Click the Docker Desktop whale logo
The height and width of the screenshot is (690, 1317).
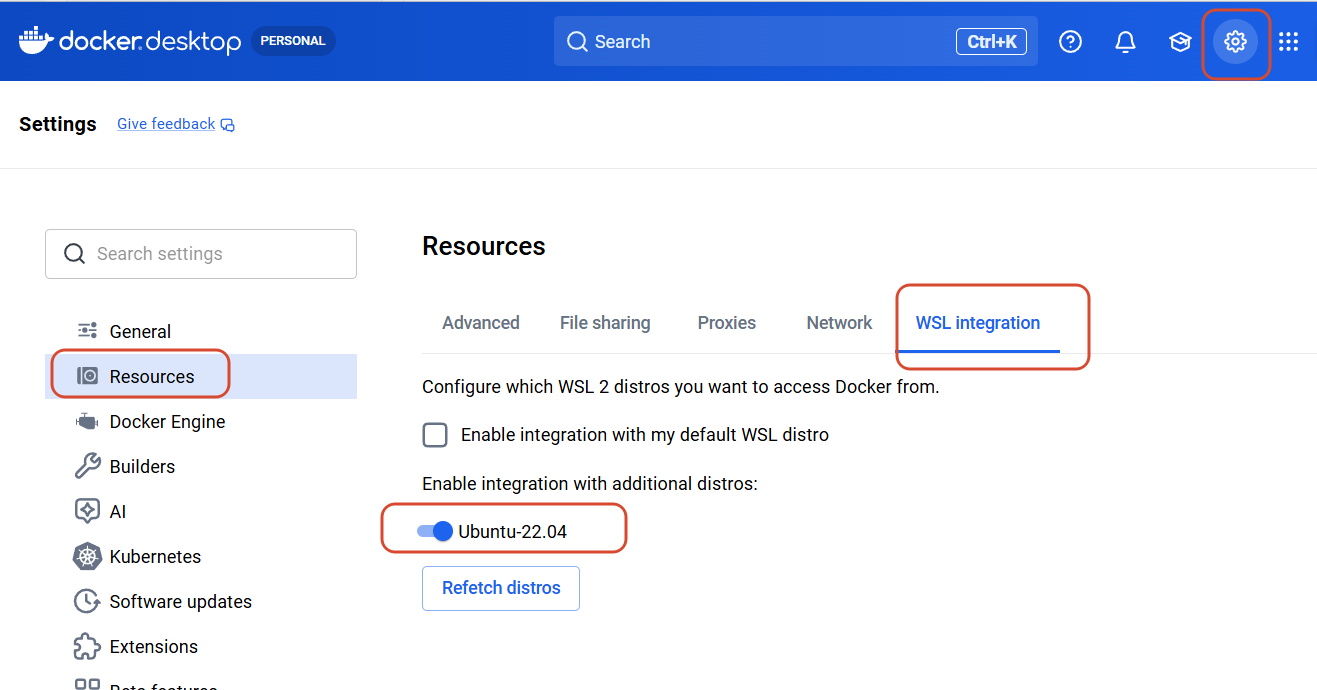(x=36, y=41)
